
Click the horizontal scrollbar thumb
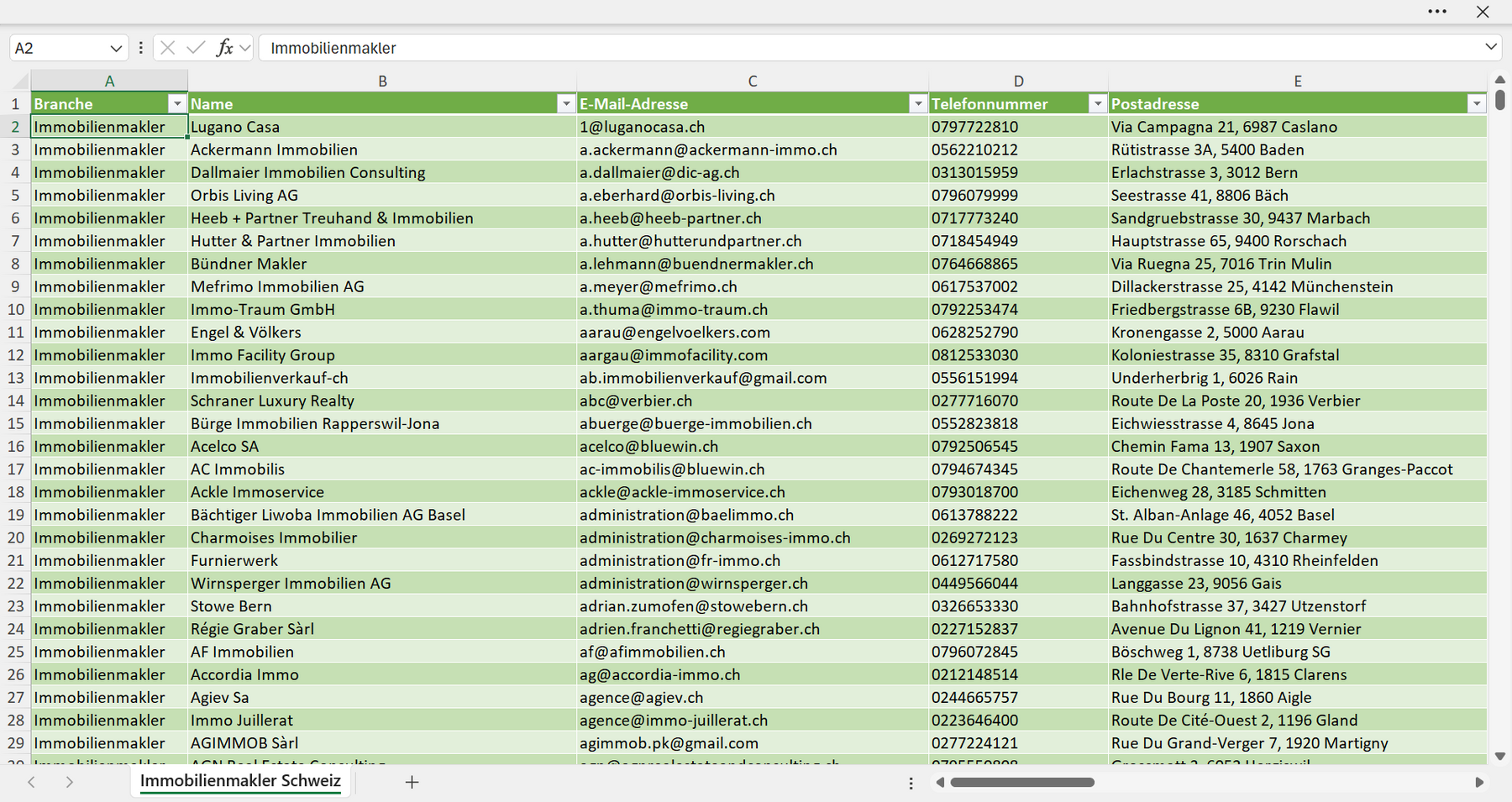pyautogui.click(x=1021, y=782)
